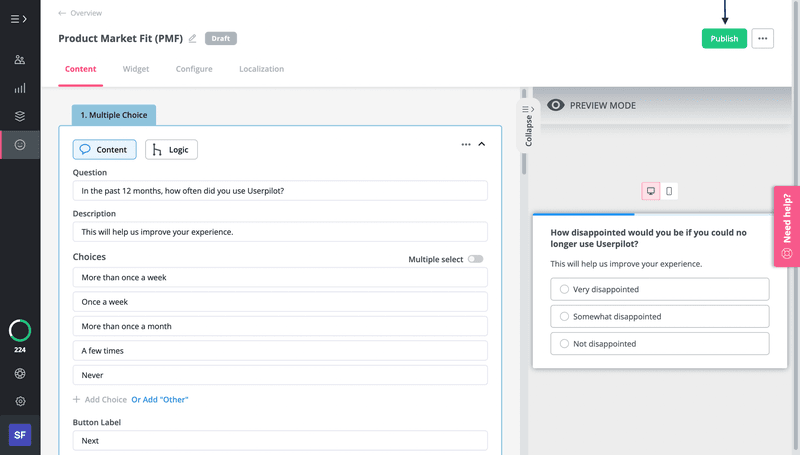Collapse the Multiple Choice question card

coord(482,144)
